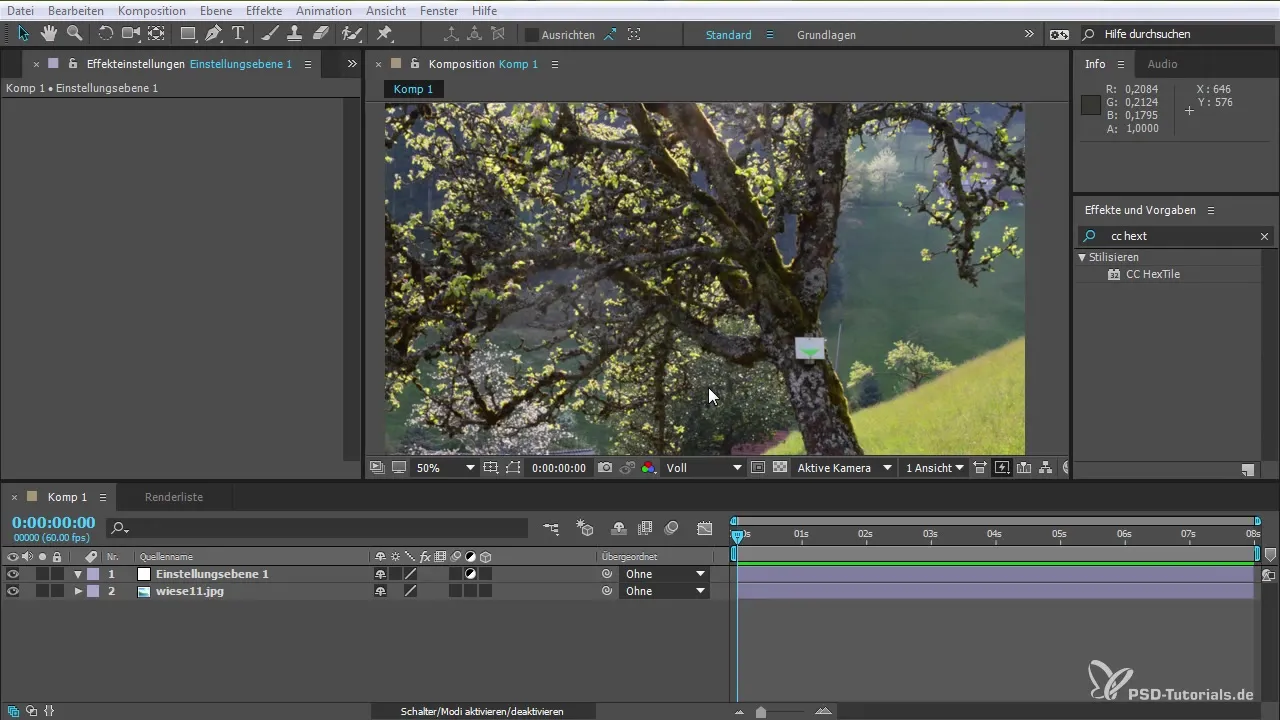
Task: Toggle mask and shape path visibility icon
Action: point(513,467)
